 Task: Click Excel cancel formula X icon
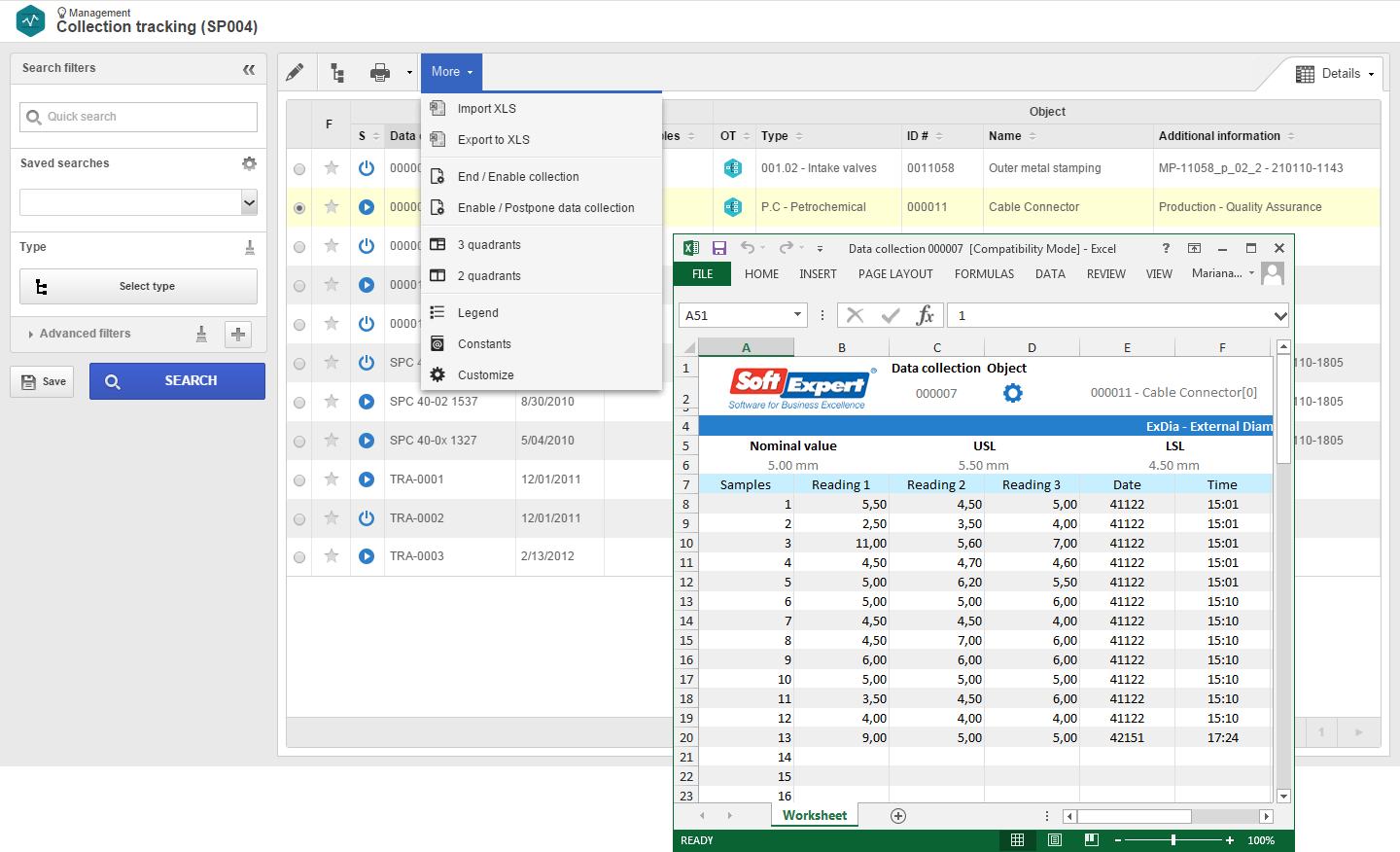click(855, 315)
